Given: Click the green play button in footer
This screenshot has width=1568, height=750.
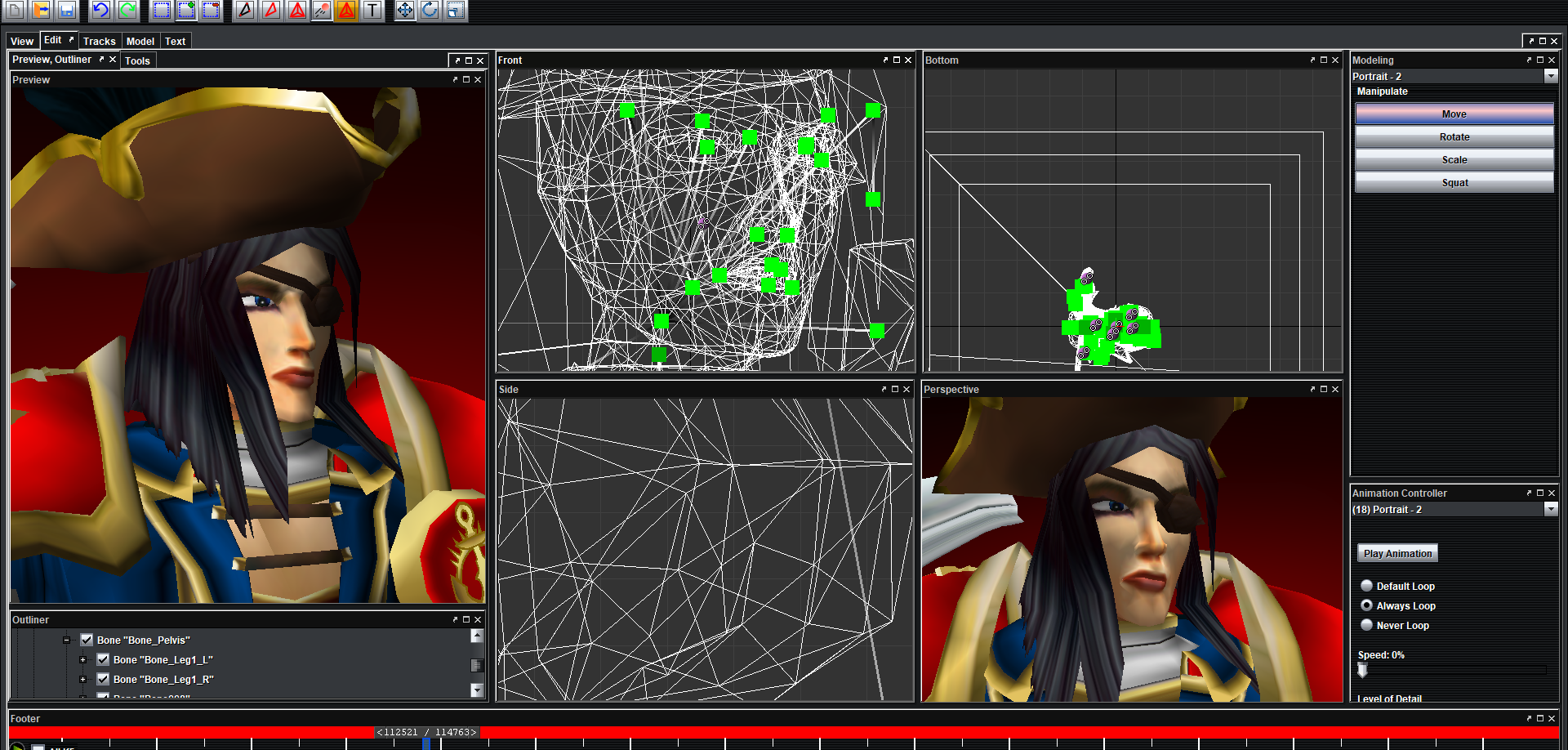Looking at the screenshot, I should [x=16, y=746].
